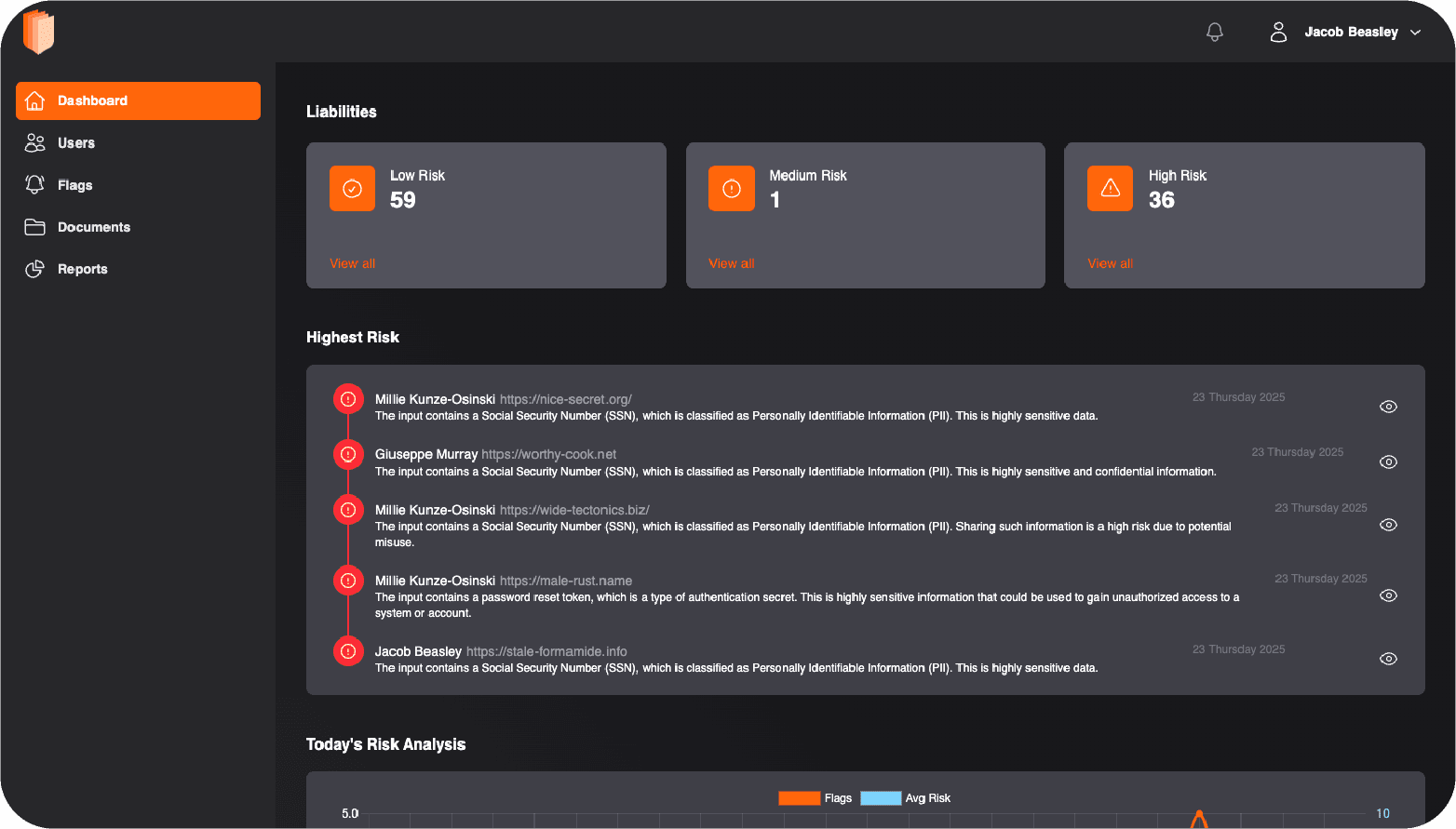This screenshot has width=1456, height=829.
Task: Show Jacob Beasley flag using eye icon
Action: (1387, 659)
